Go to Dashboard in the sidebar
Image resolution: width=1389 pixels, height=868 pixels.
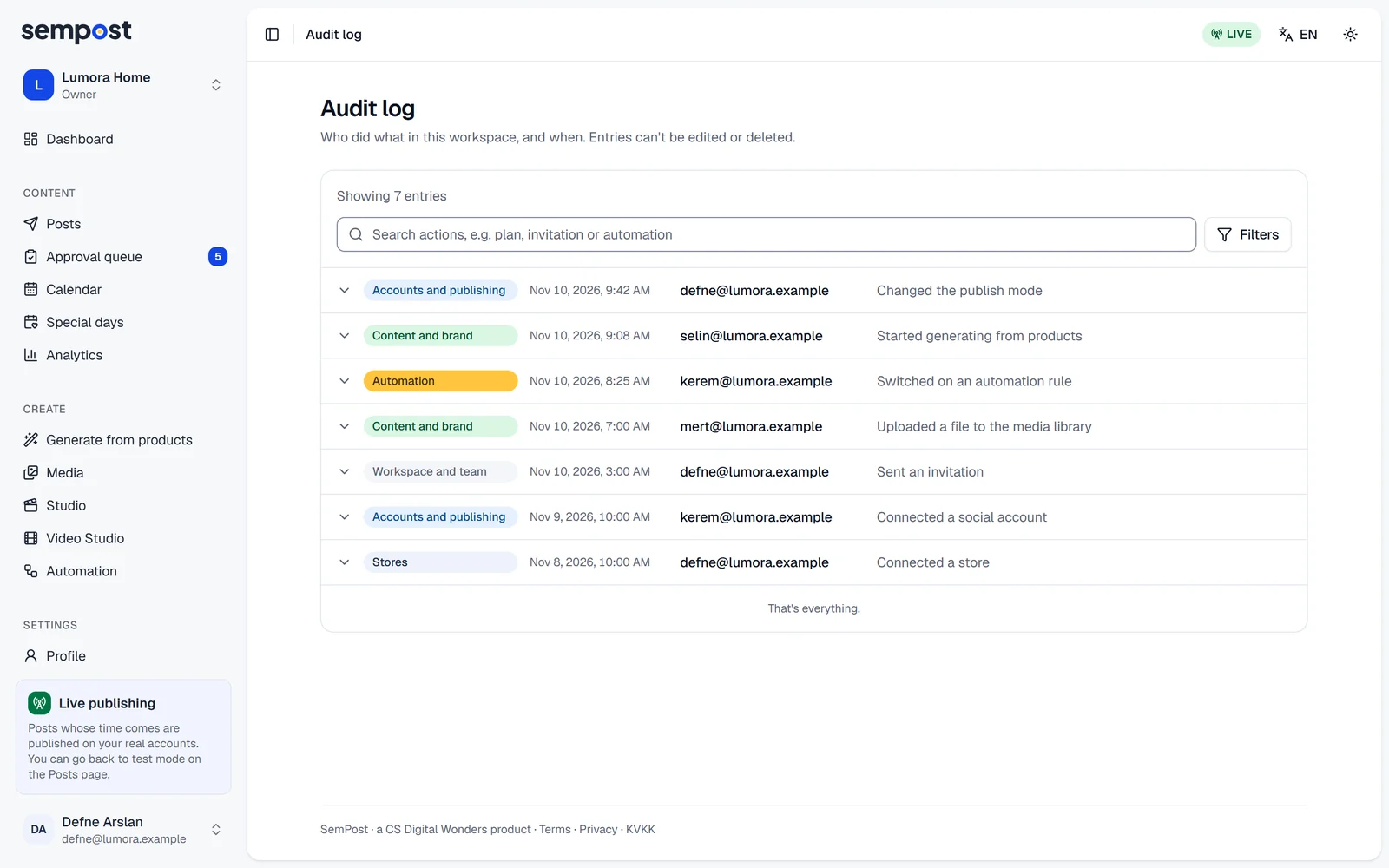(123, 139)
